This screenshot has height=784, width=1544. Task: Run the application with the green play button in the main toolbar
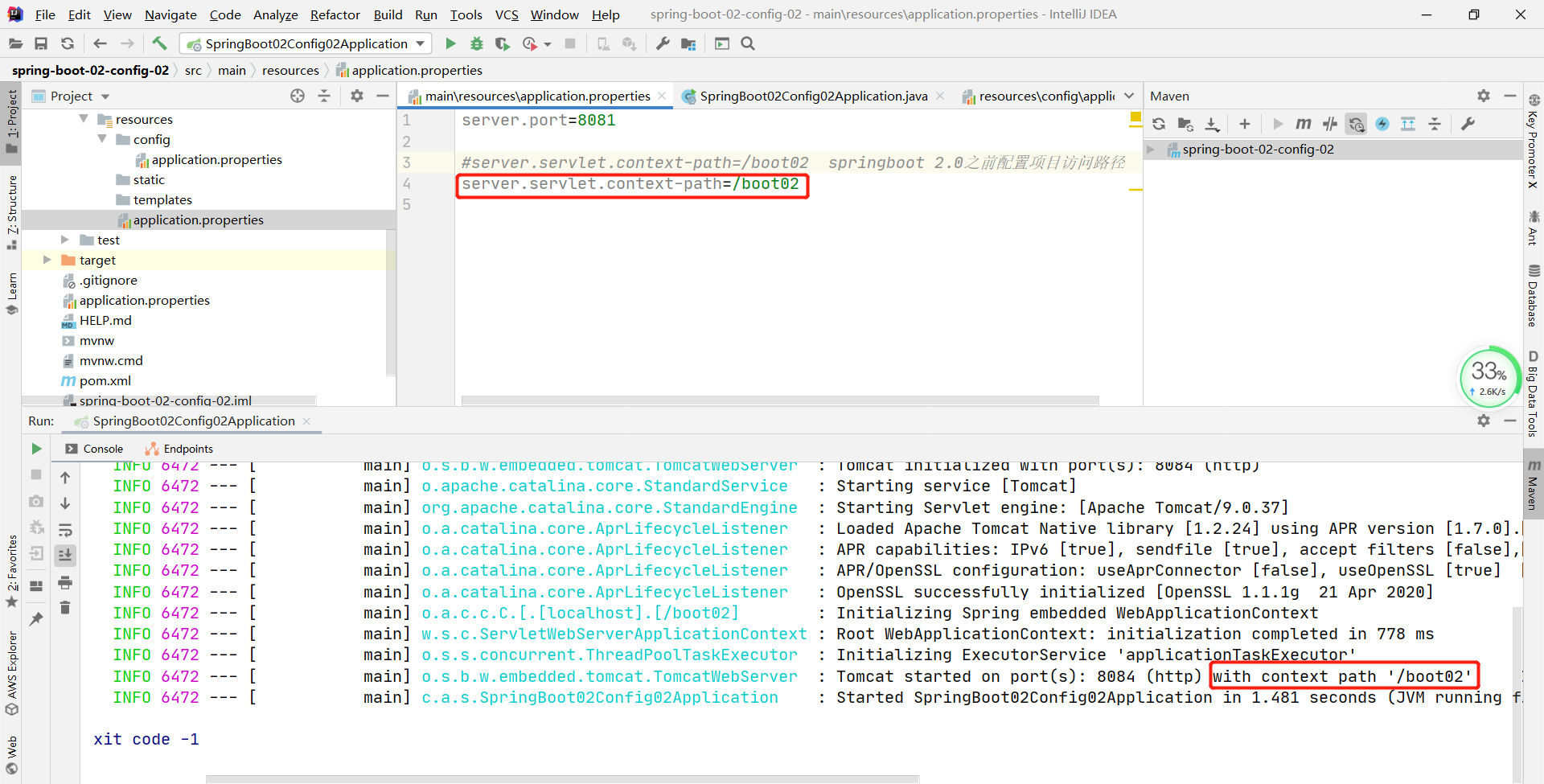point(450,43)
